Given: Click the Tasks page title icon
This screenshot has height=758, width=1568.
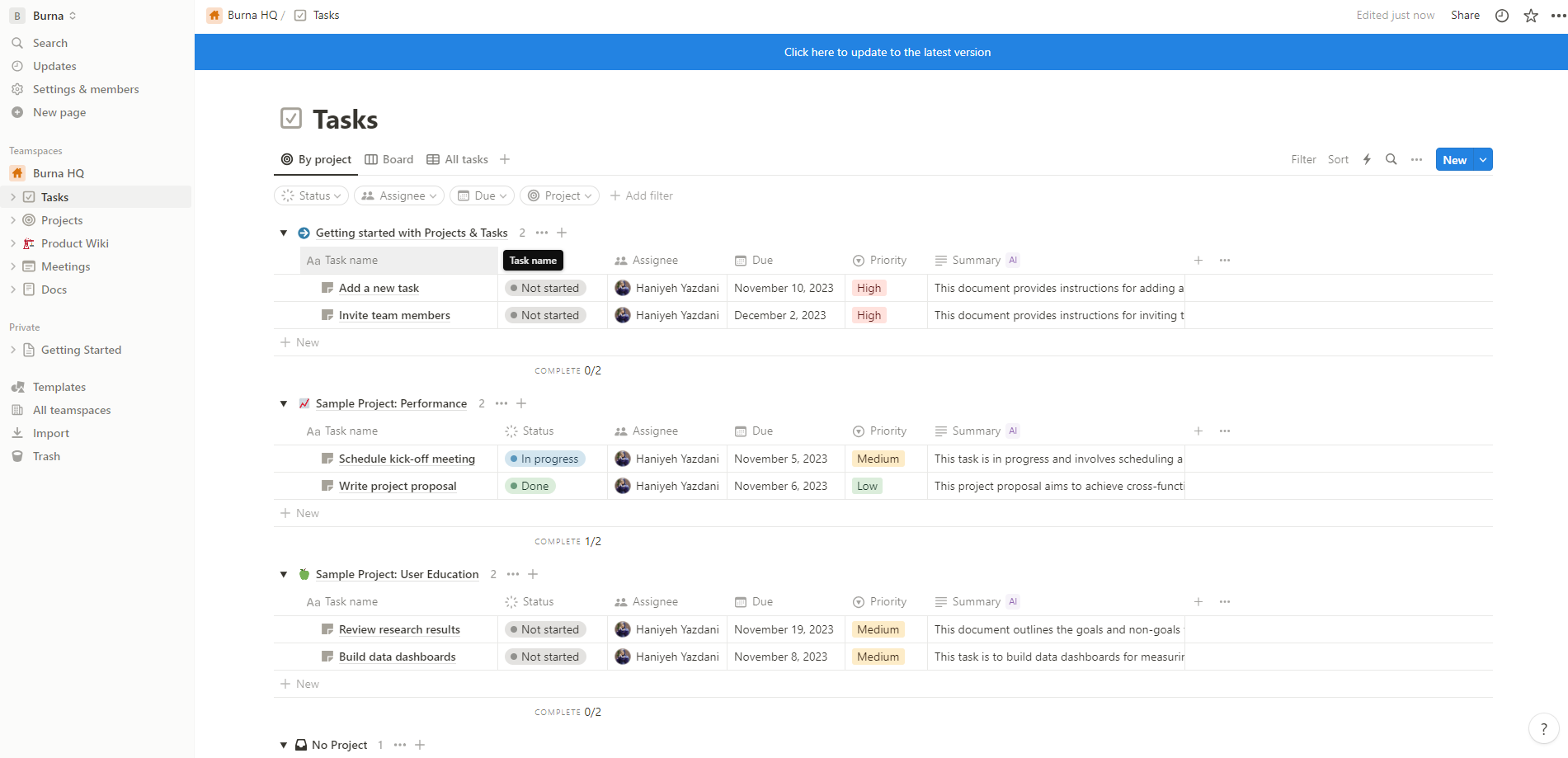Looking at the screenshot, I should pyautogui.click(x=291, y=118).
